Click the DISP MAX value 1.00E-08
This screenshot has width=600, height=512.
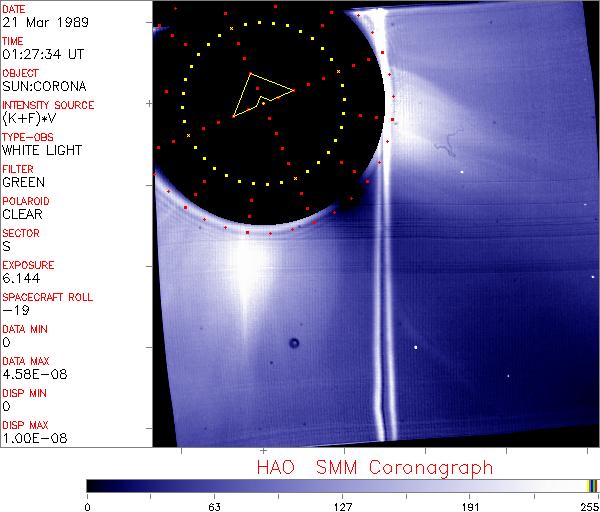point(26,438)
